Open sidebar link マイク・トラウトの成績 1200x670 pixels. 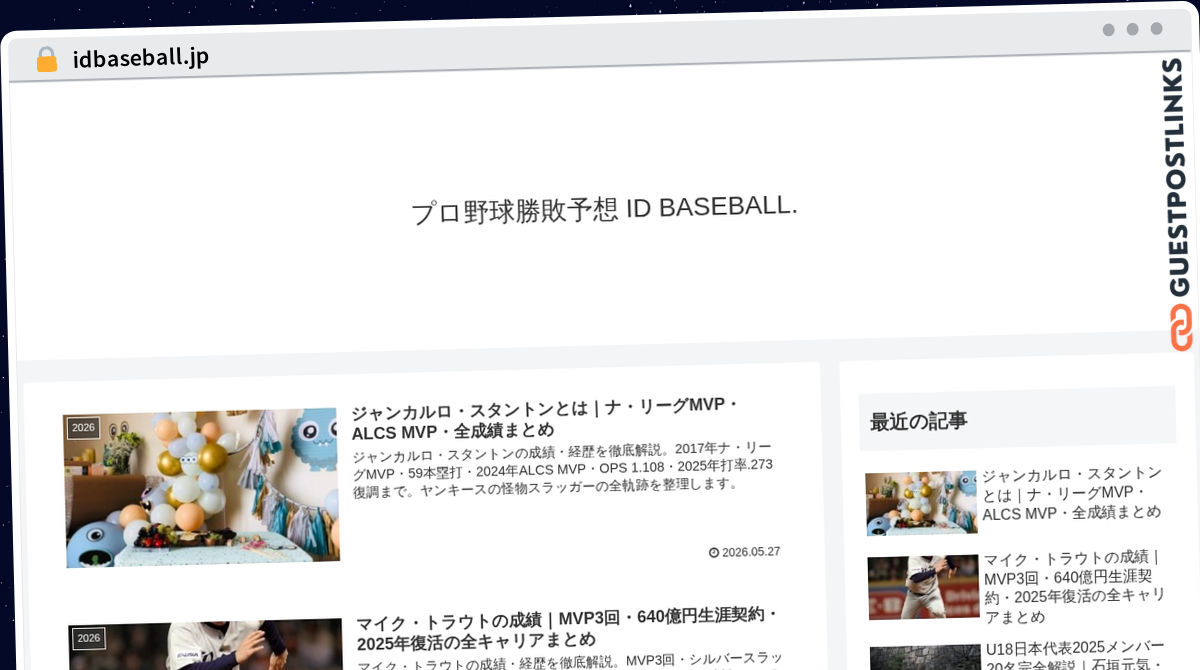point(1075,587)
